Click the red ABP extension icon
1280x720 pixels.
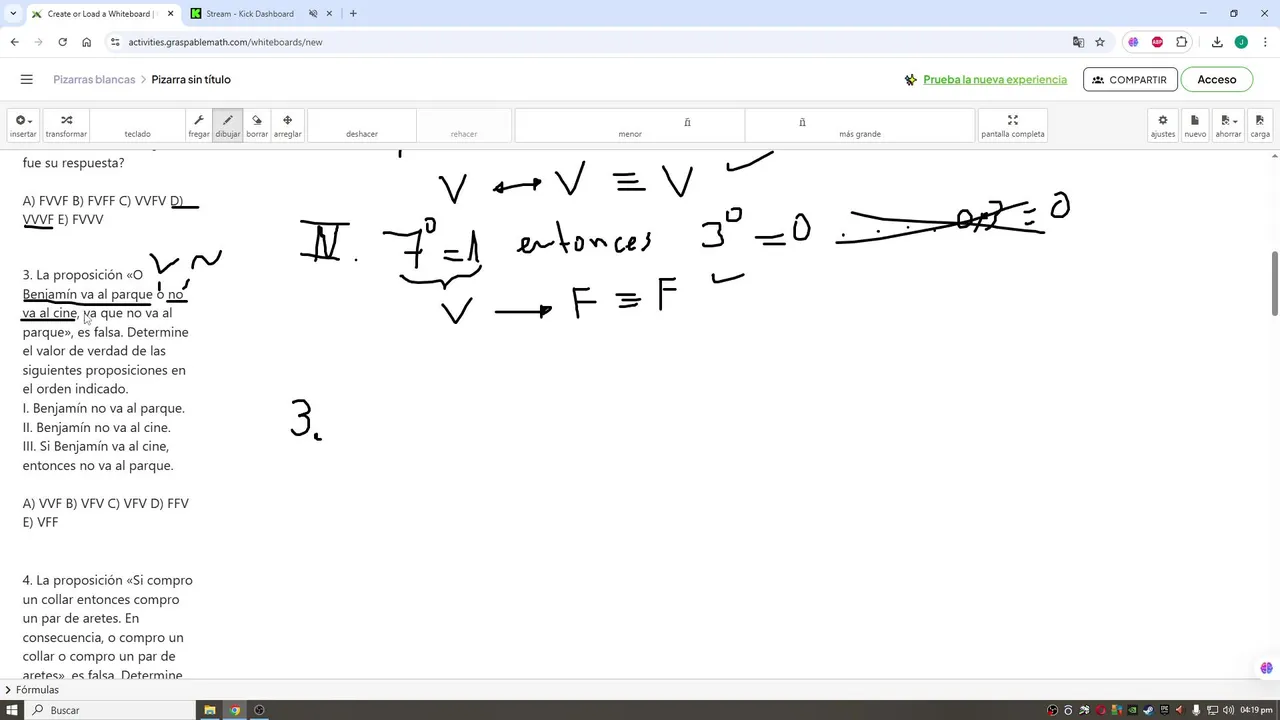click(1157, 42)
